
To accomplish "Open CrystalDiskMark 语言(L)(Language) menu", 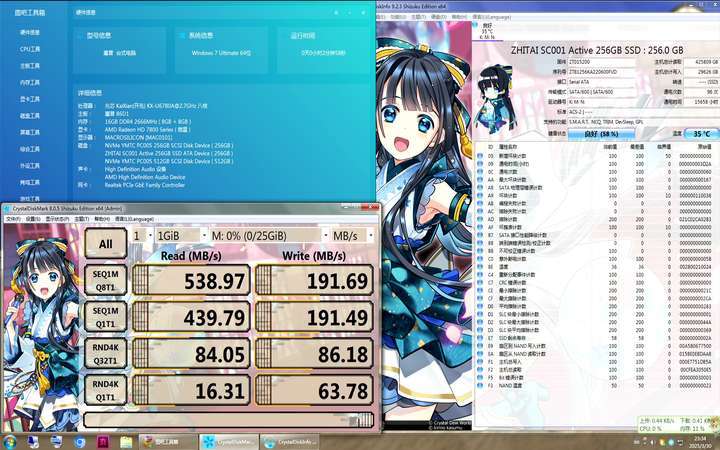I will (134, 219).
